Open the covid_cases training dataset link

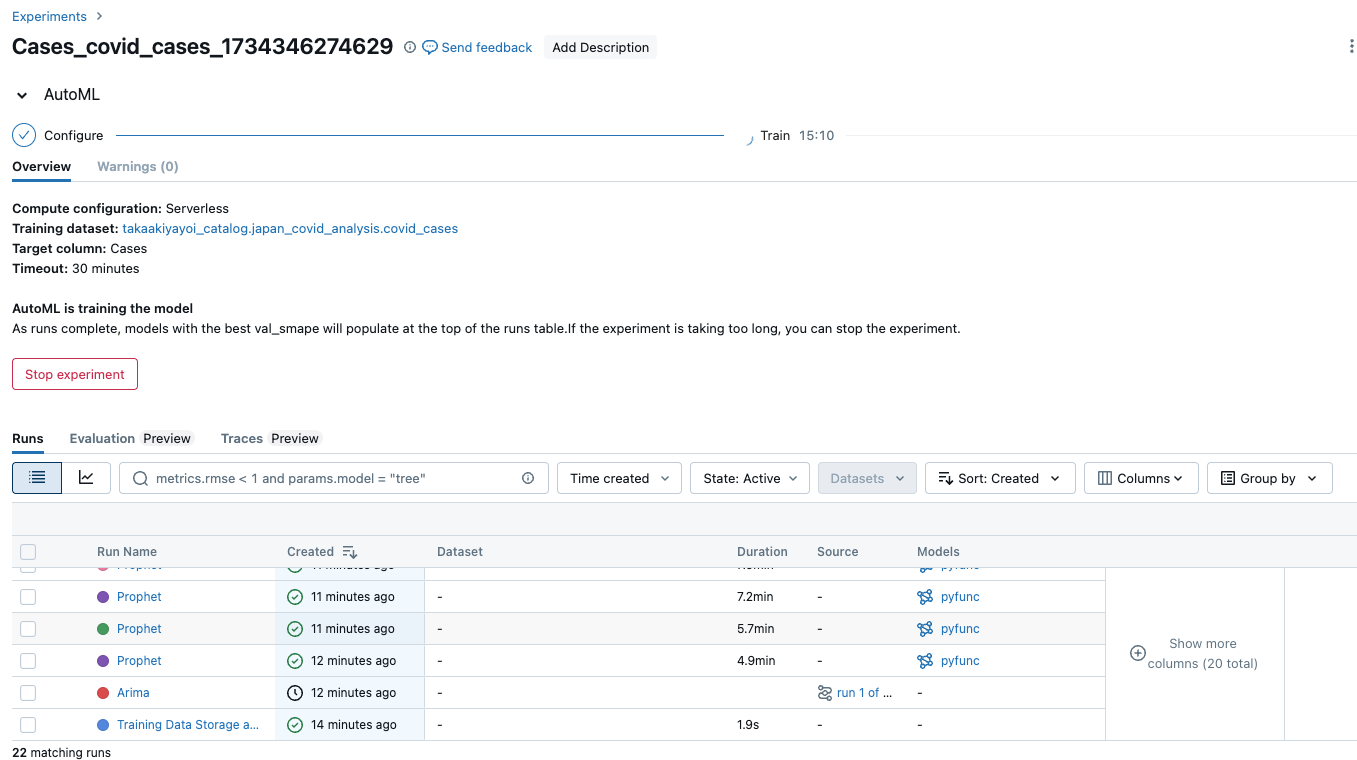point(290,228)
